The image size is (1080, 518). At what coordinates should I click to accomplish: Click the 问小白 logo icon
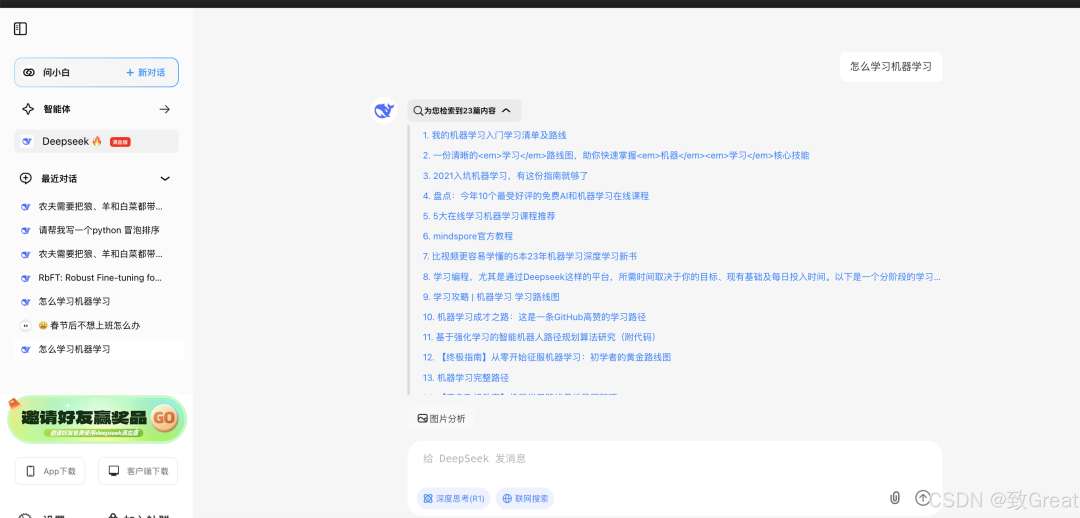pyautogui.click(x=28, y=72)
